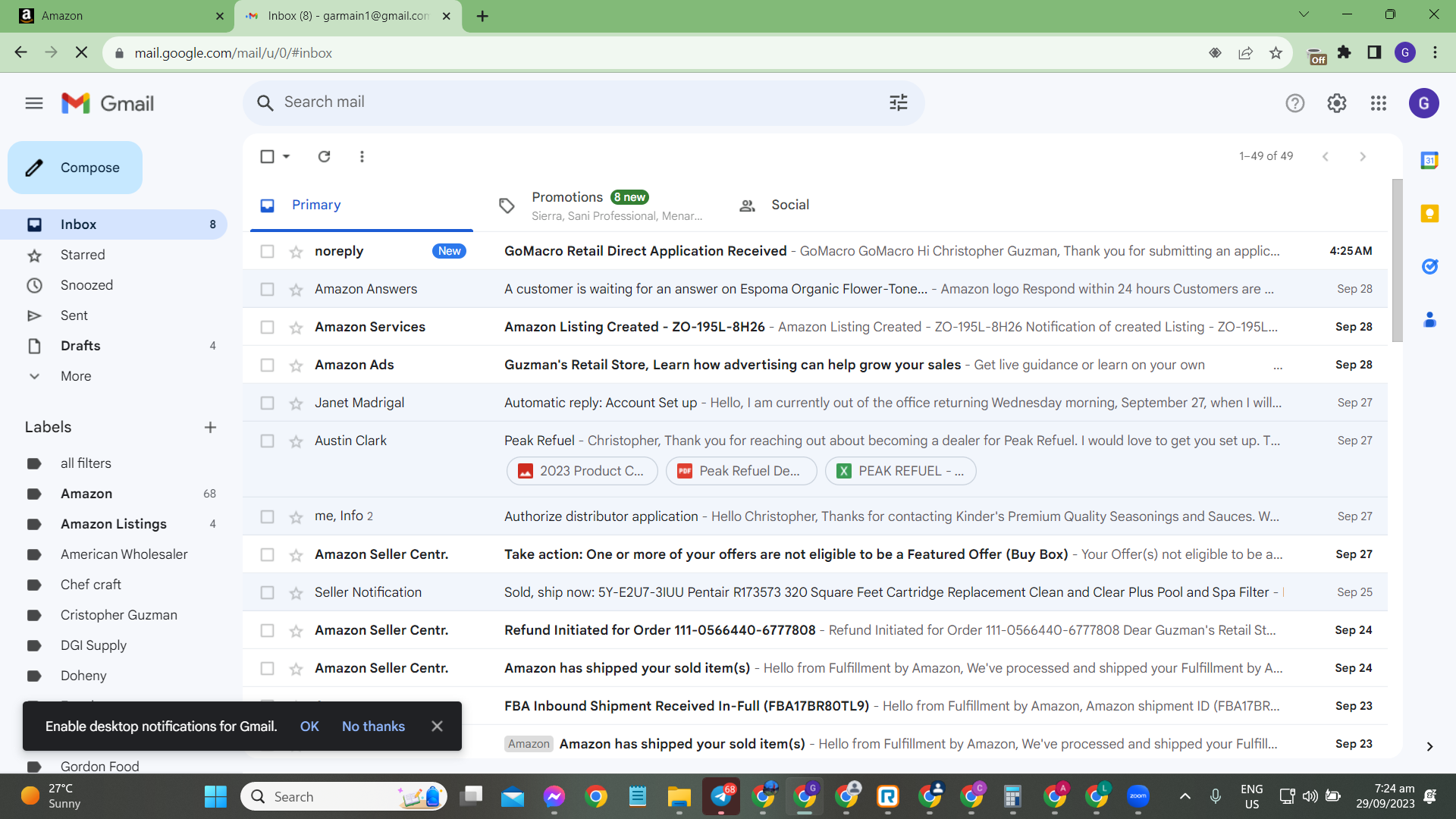The width and height of the screenshot is (1456, 819).
Task: Tick the 'me, Info' email checkbox
Action: click(267, 516)
